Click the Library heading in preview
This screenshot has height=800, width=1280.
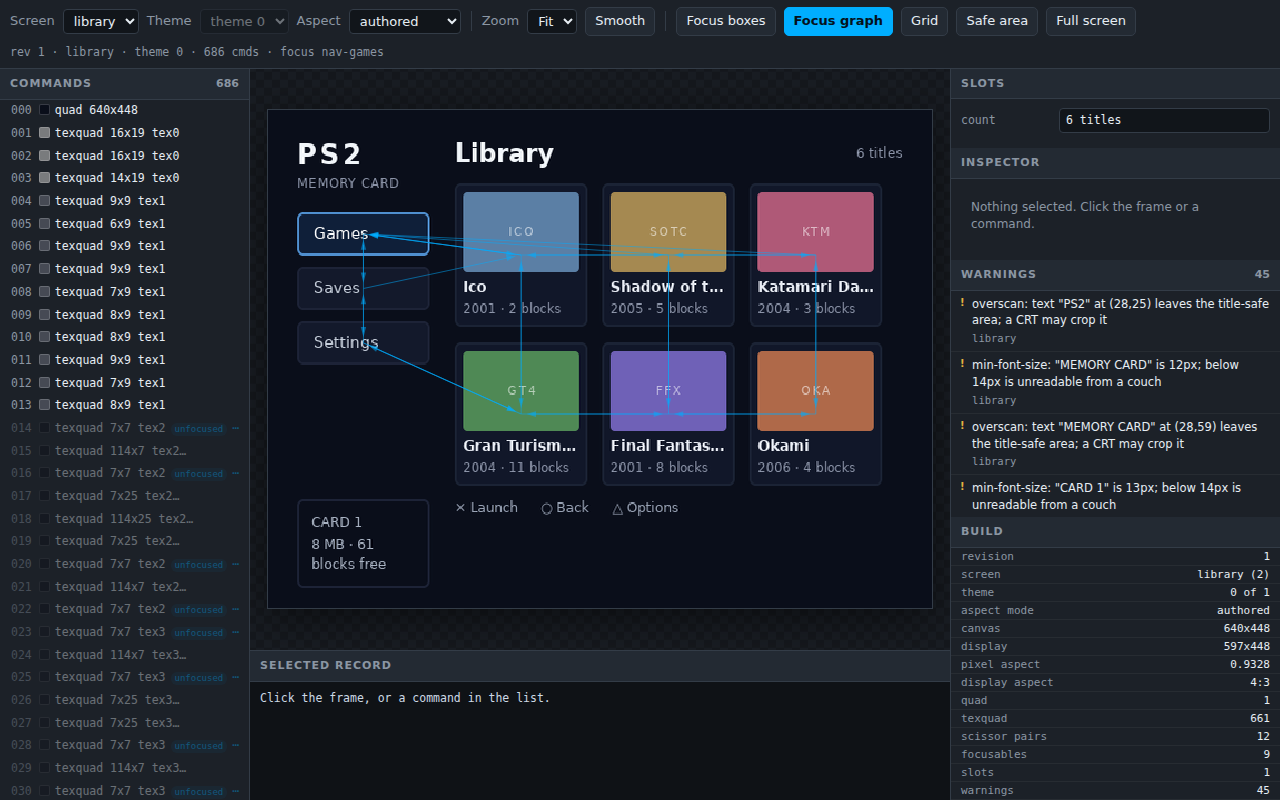coord(504,153)
